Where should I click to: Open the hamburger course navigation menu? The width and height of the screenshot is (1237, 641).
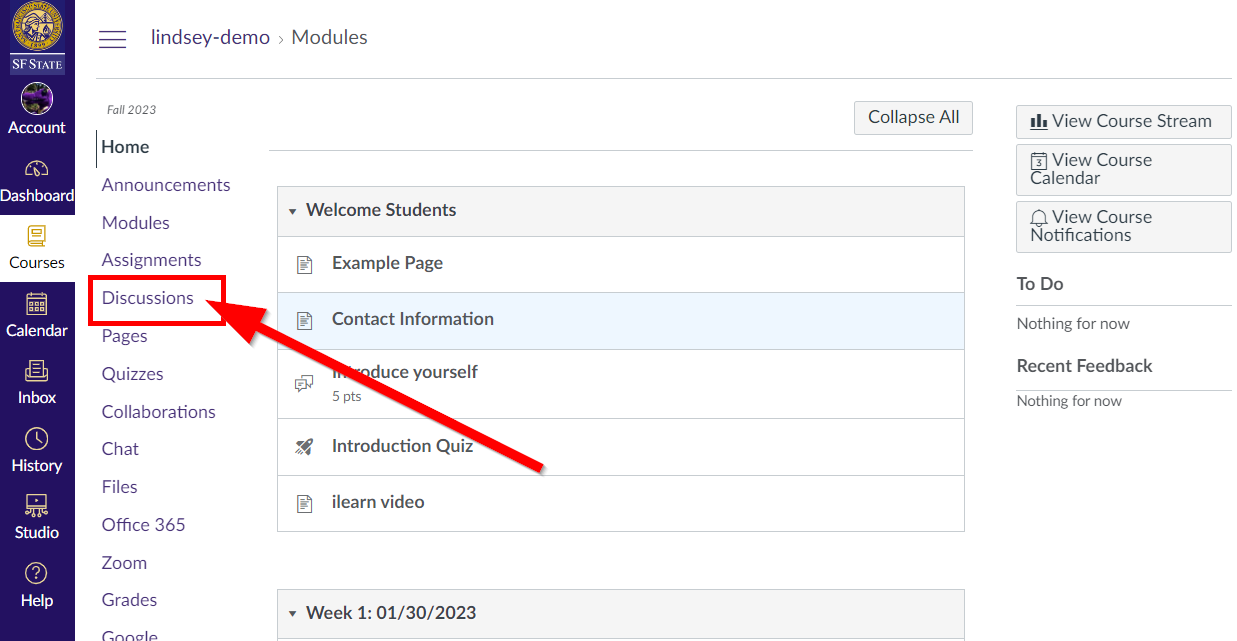112,39
